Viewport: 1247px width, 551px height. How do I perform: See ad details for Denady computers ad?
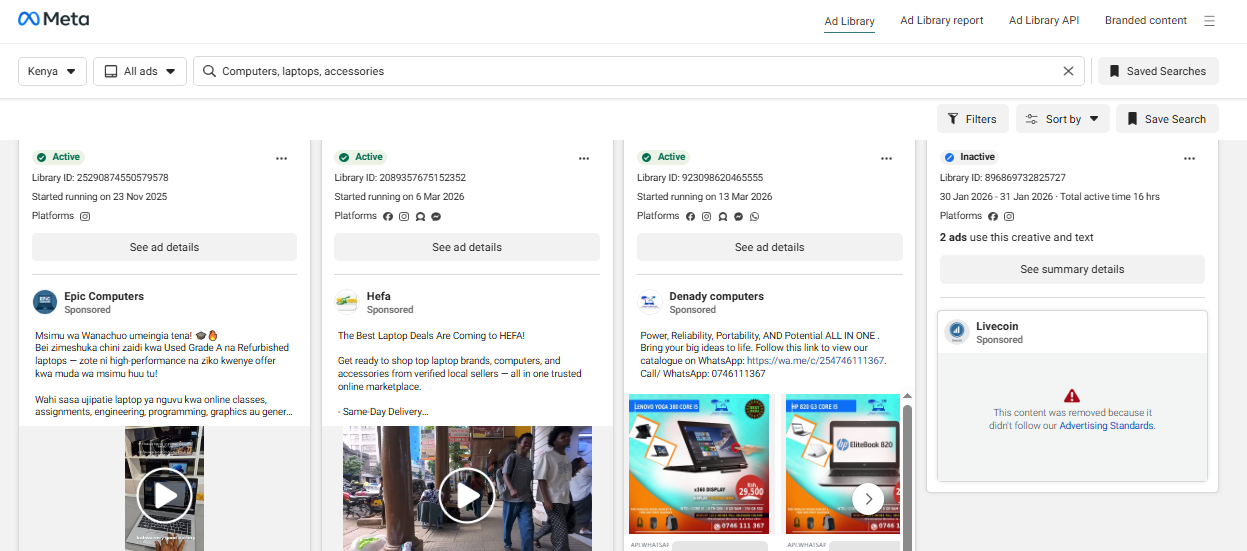[x=769, y=247]
